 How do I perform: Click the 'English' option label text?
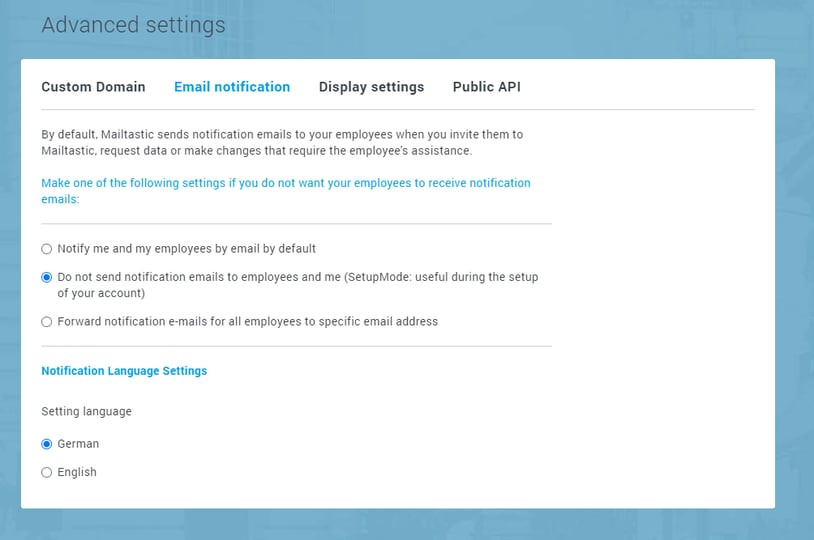pyautogui.click(x=77, y=473)
